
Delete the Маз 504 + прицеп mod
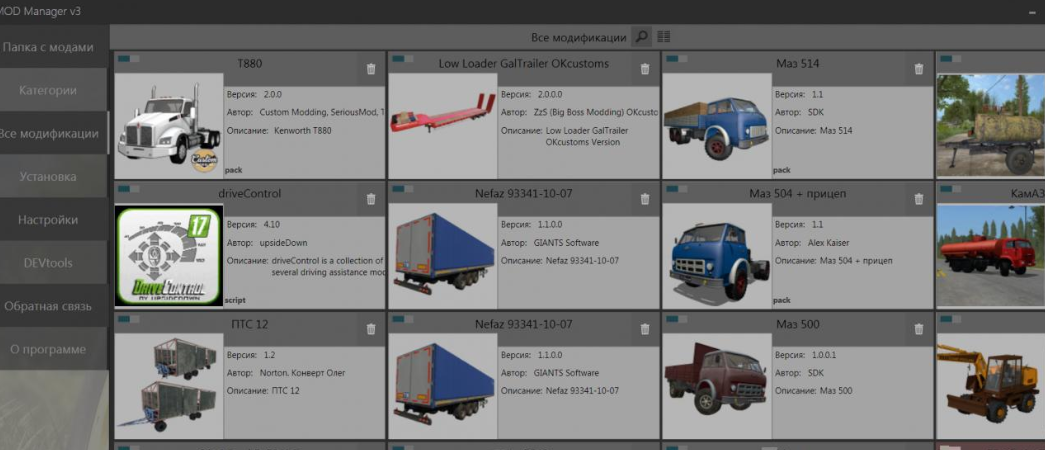(x=919, y=199)
